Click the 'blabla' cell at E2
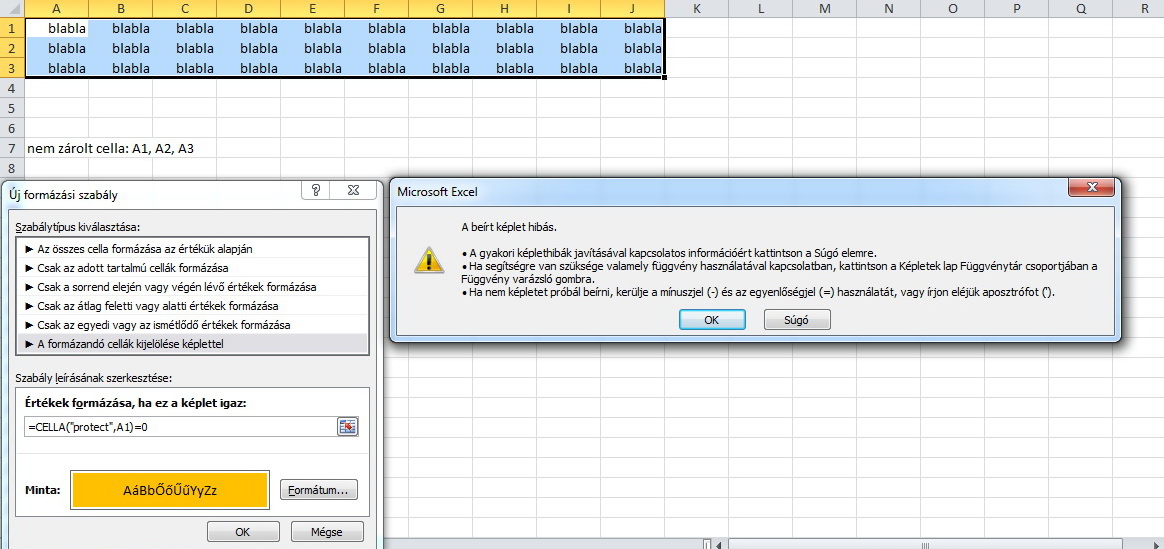Viewport: 1164px width, 549px height. tap(313, 48)
